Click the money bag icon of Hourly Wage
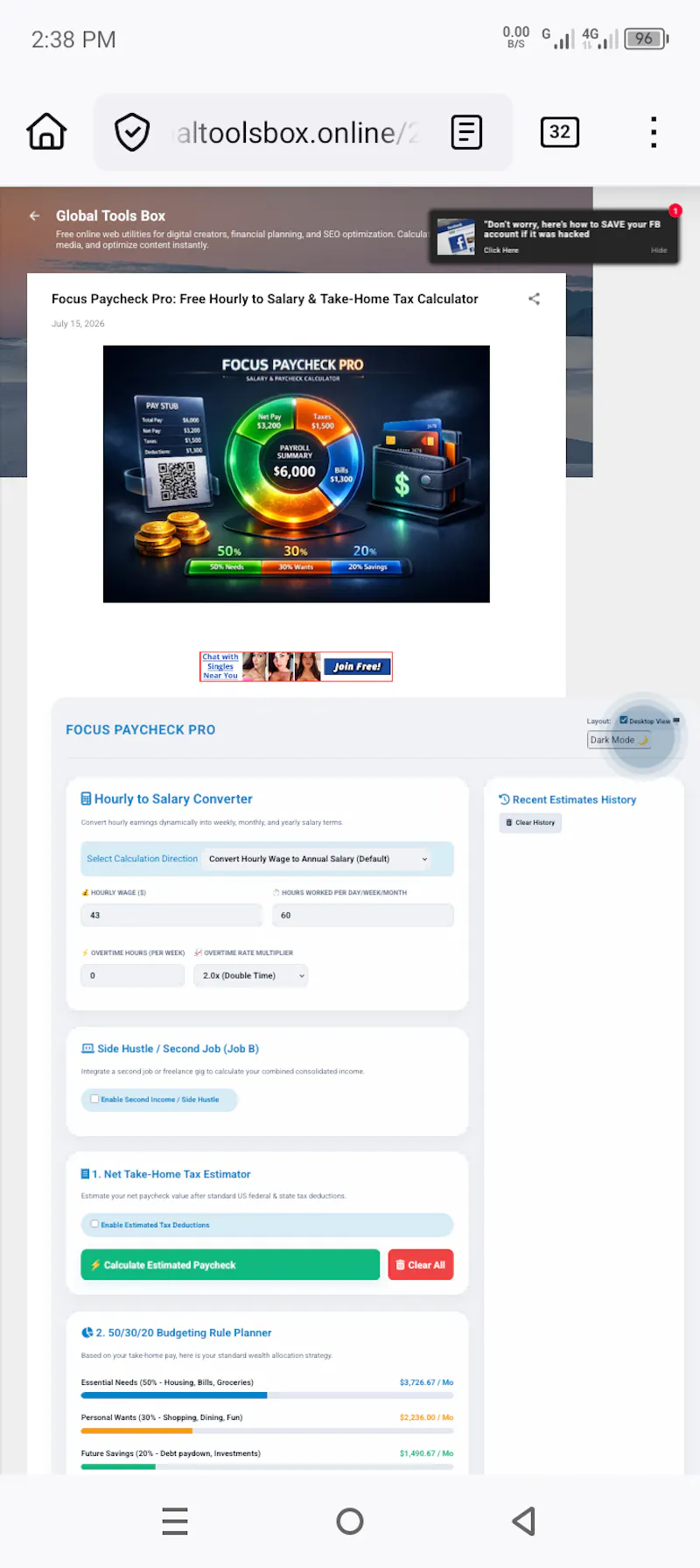The height and width of the screenshot is (1568, 700). coord(85,892)
